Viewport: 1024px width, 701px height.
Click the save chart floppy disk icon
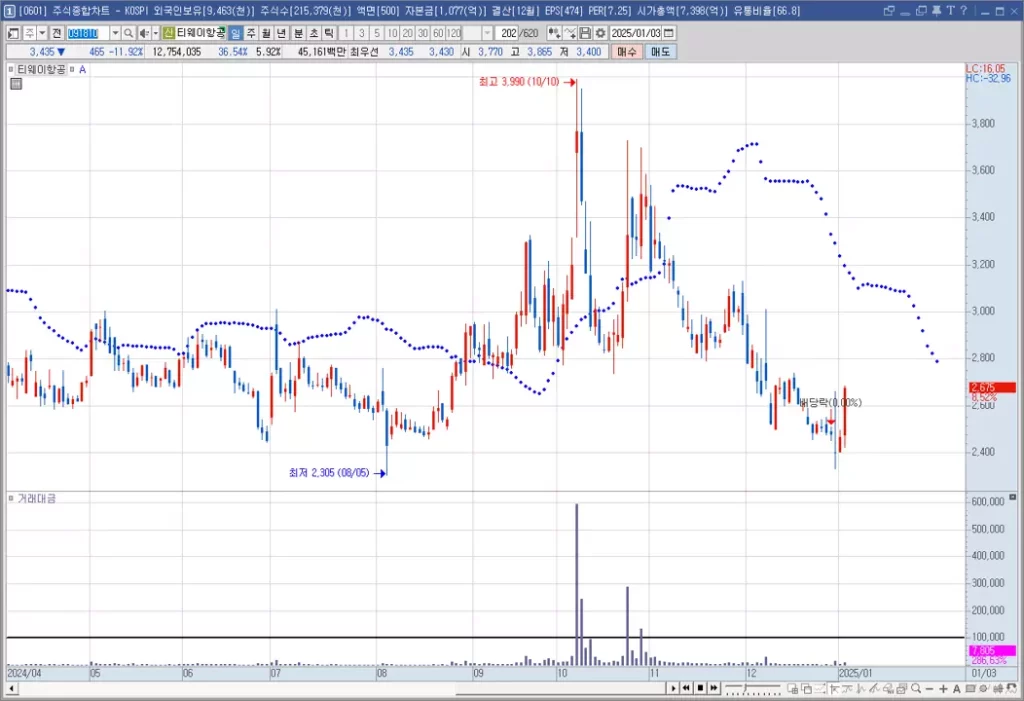(586, 33)
